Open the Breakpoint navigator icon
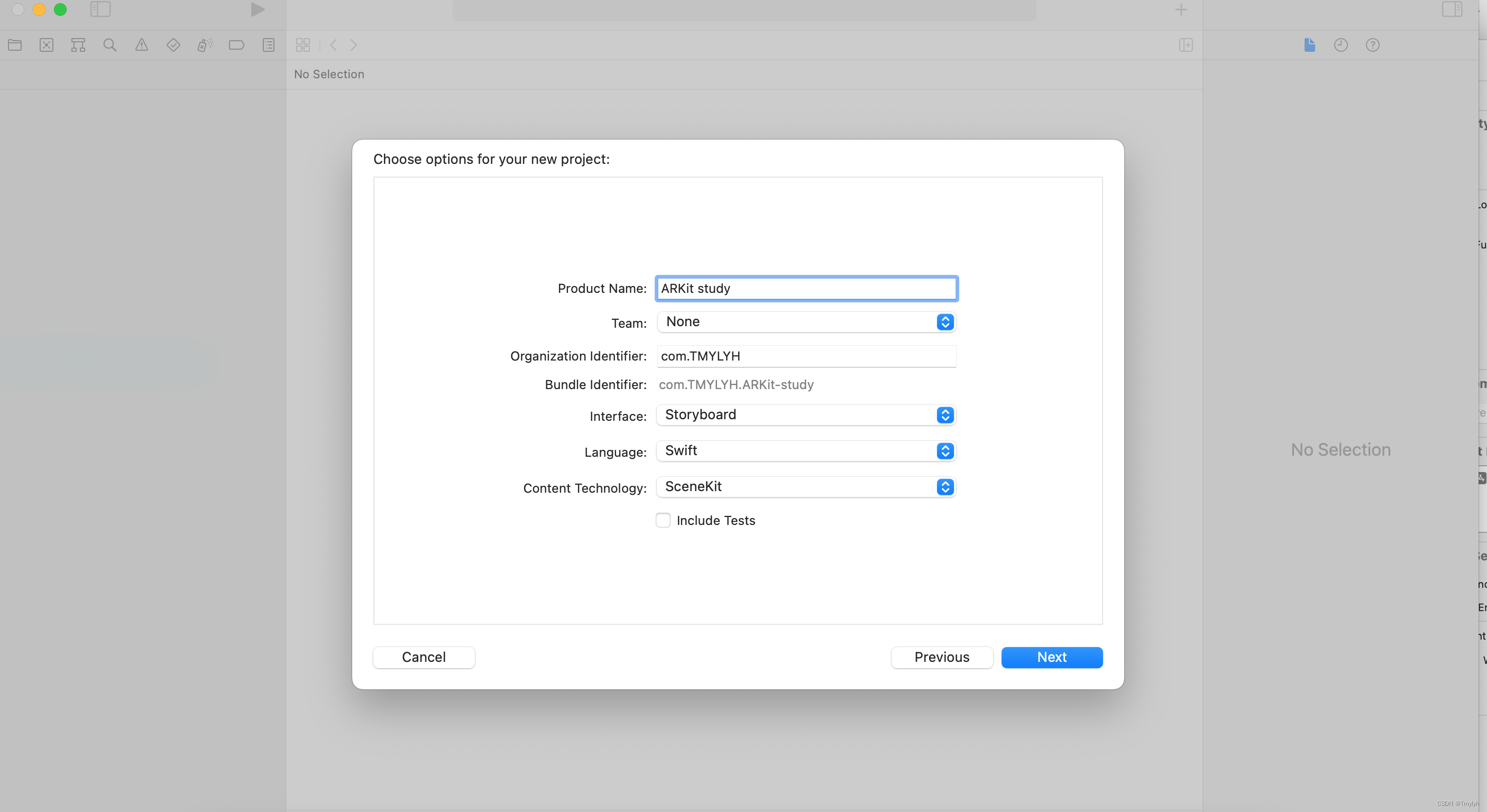Screen dimensions: 1487x812 tap(237, 45)
